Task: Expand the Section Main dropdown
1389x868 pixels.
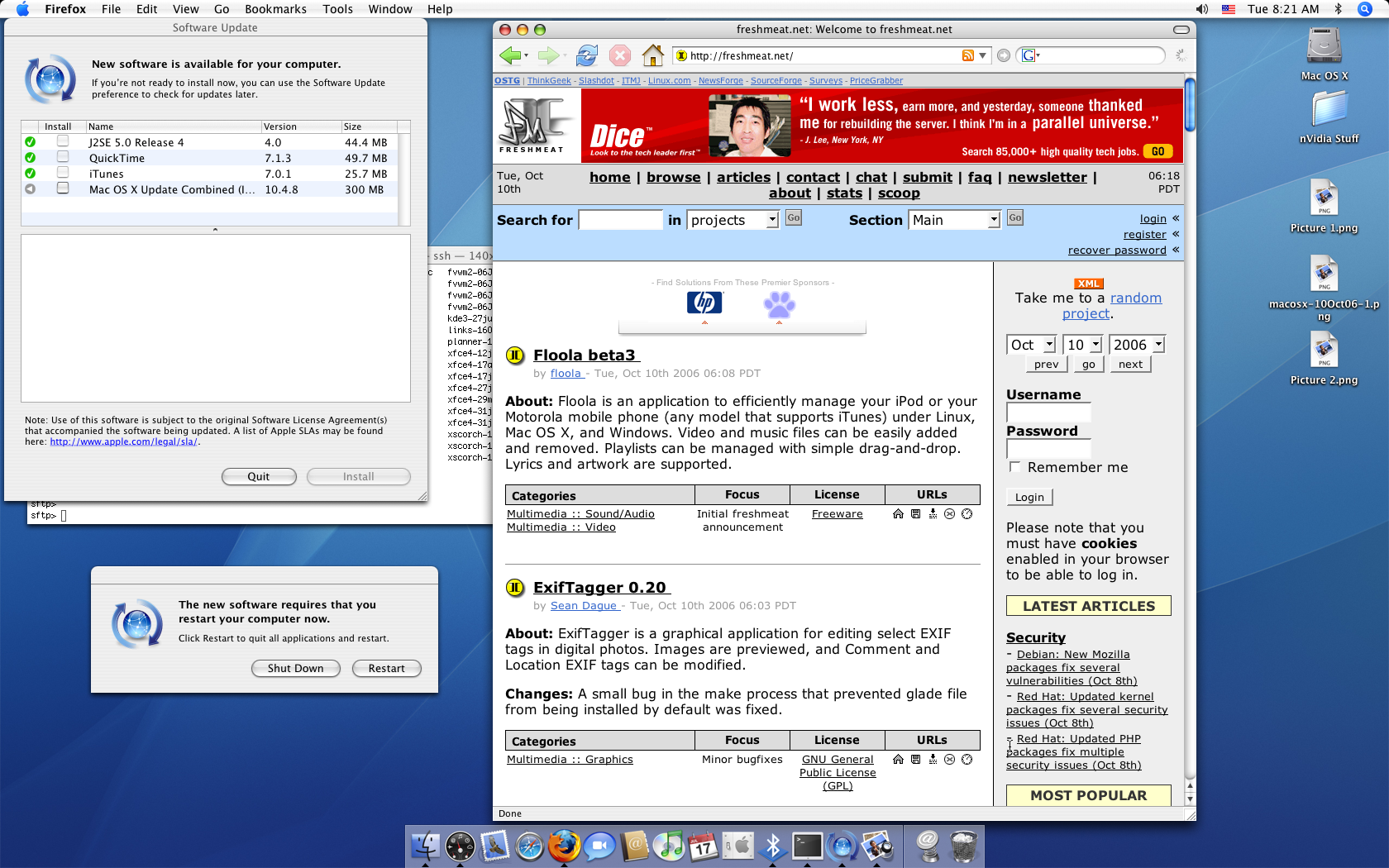Action: pos(955,220)
